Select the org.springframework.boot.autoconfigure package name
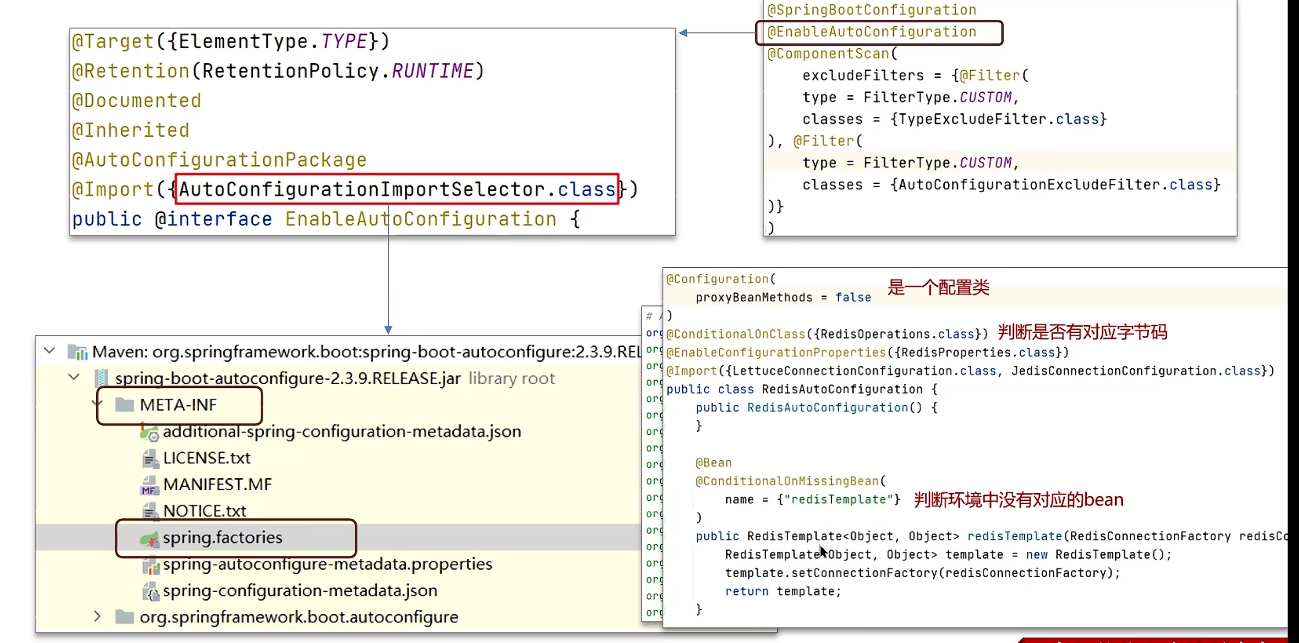 pyautogui.click(x=299, y=617)
